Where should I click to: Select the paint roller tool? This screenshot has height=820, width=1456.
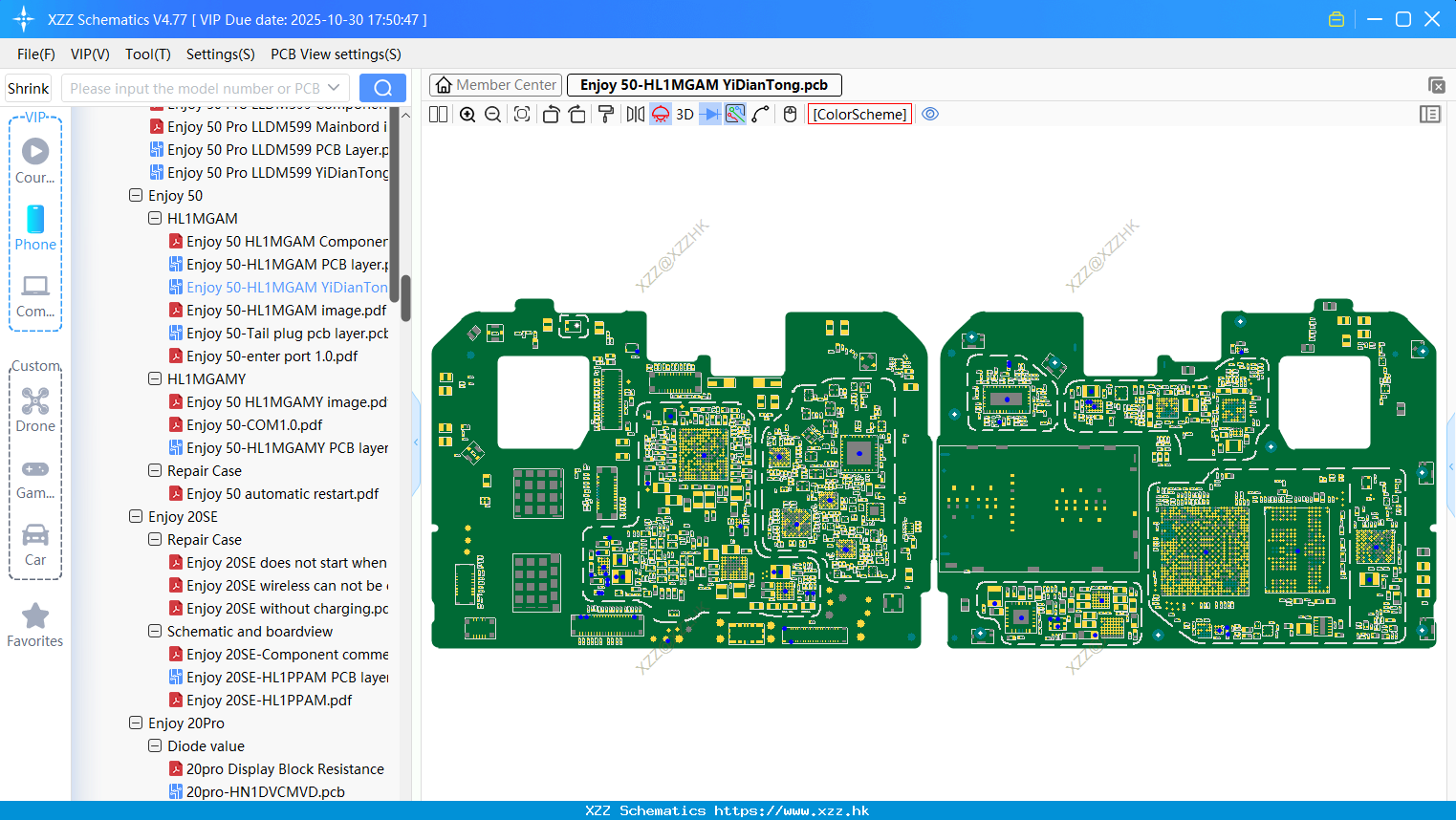(x=605, y=115)
